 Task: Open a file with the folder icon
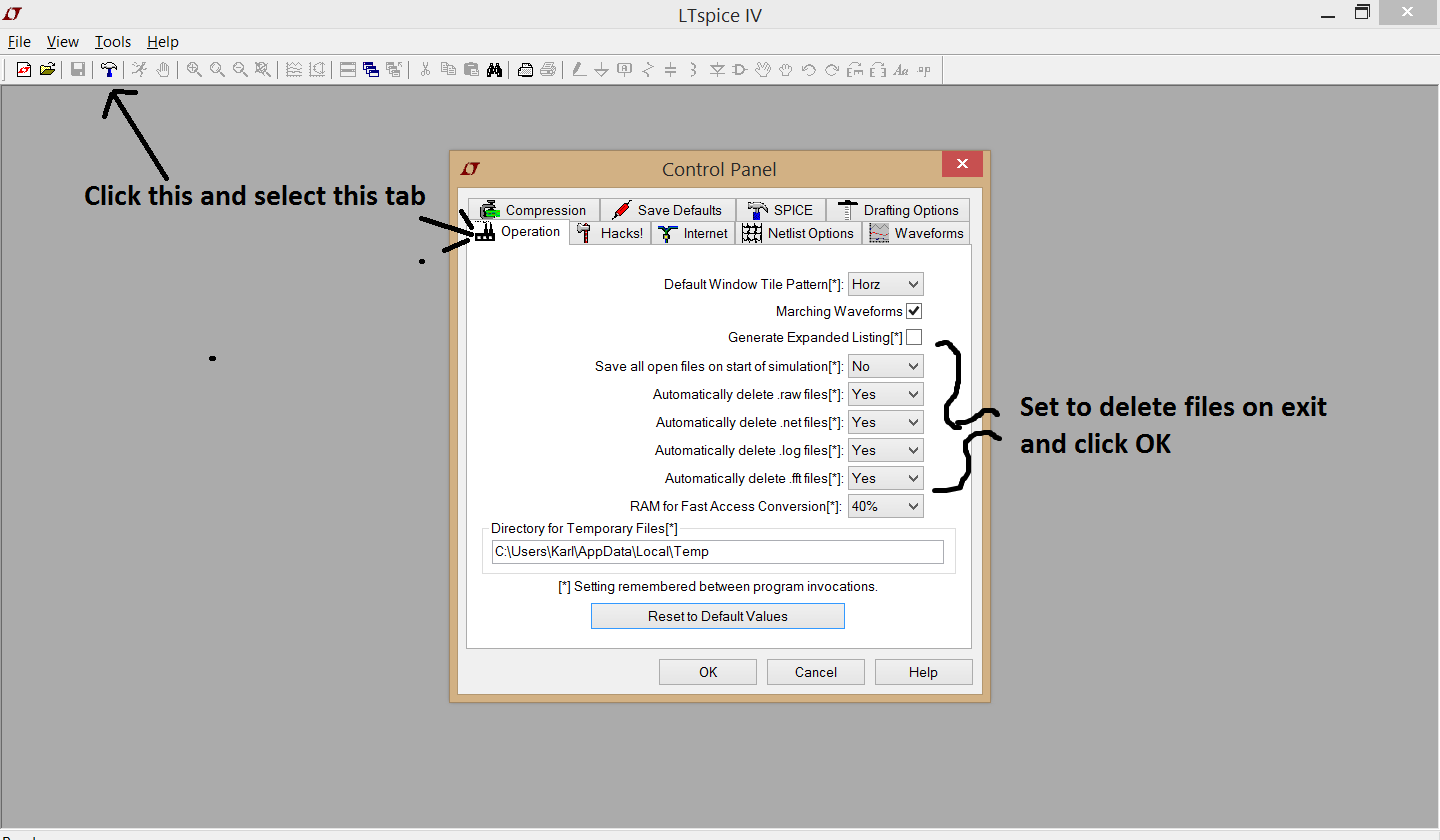tap(47, 69)
